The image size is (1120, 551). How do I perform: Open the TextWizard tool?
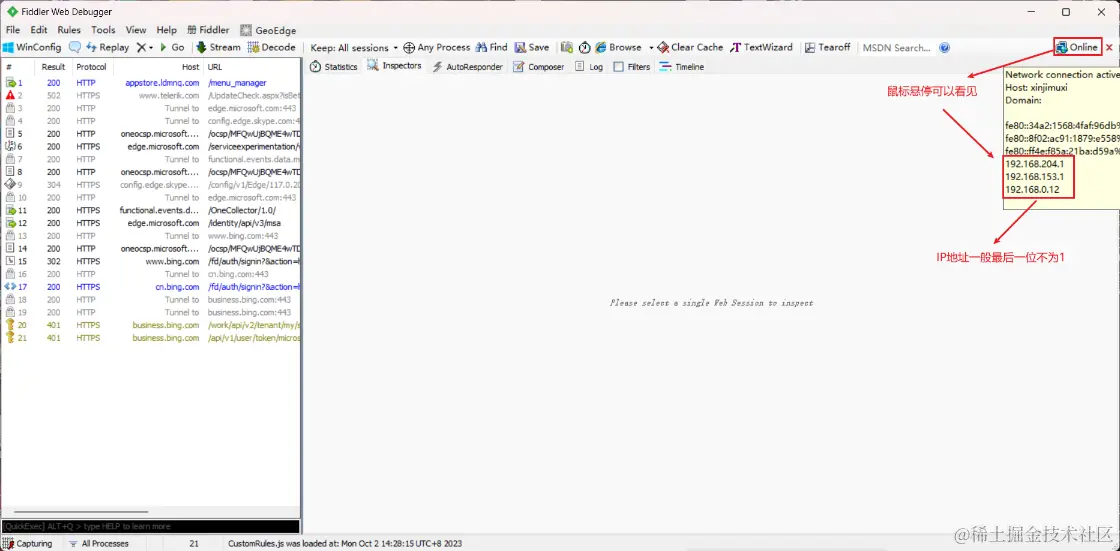click(761, 47)
